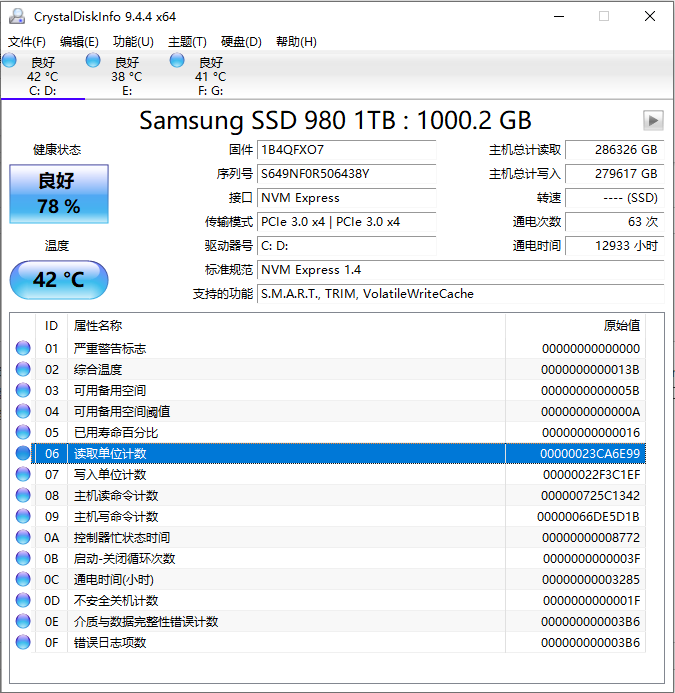Select row 0C 通电时间(小时)
This screenshot has height=693, width=675.
327,579
